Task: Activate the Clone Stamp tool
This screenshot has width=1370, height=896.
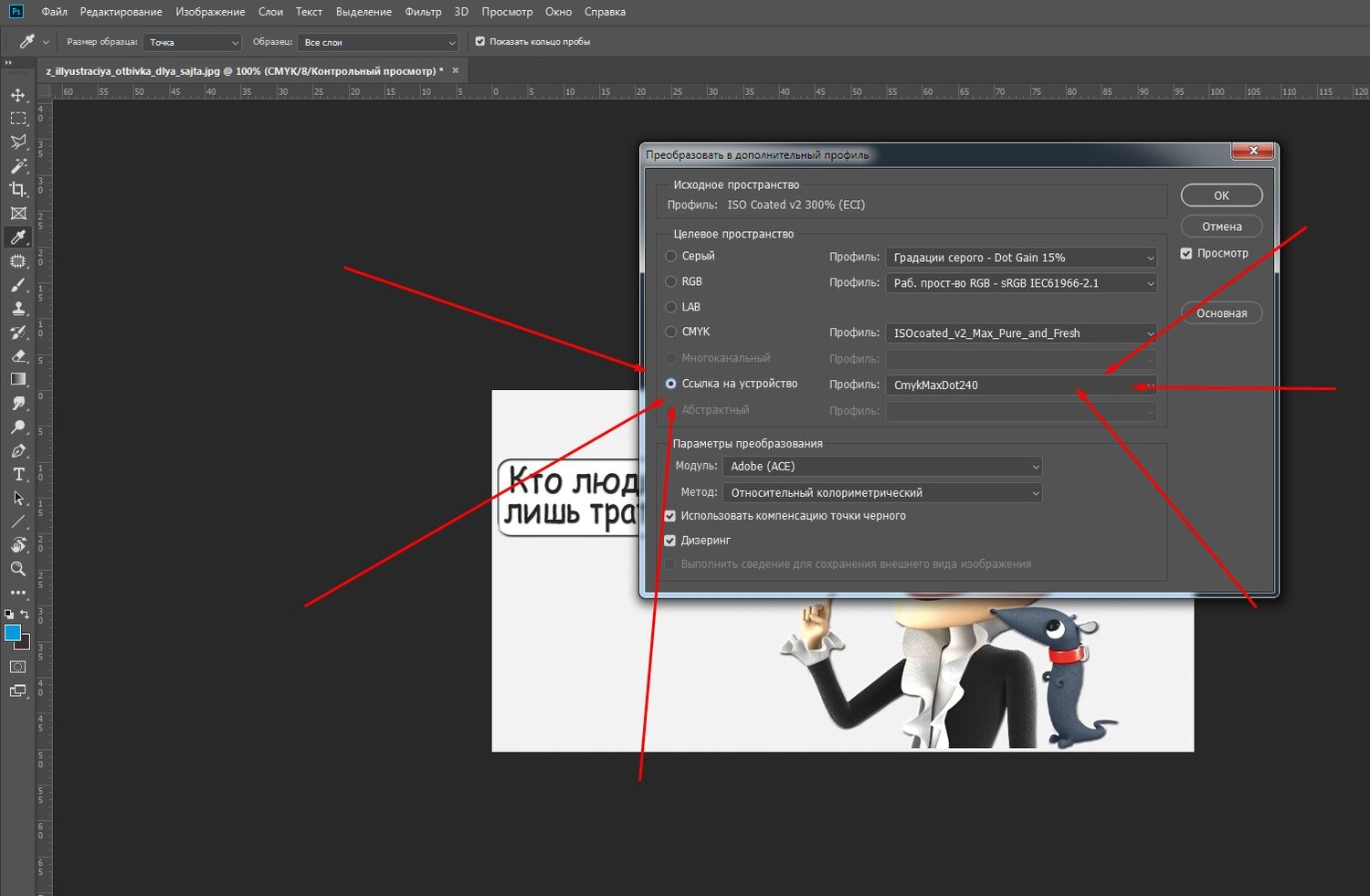Action: point(18,309)
